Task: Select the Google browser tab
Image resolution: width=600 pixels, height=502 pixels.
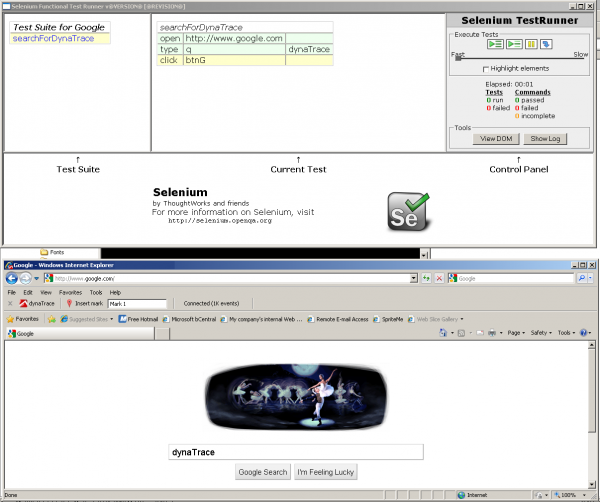Action: pos(80,334)
